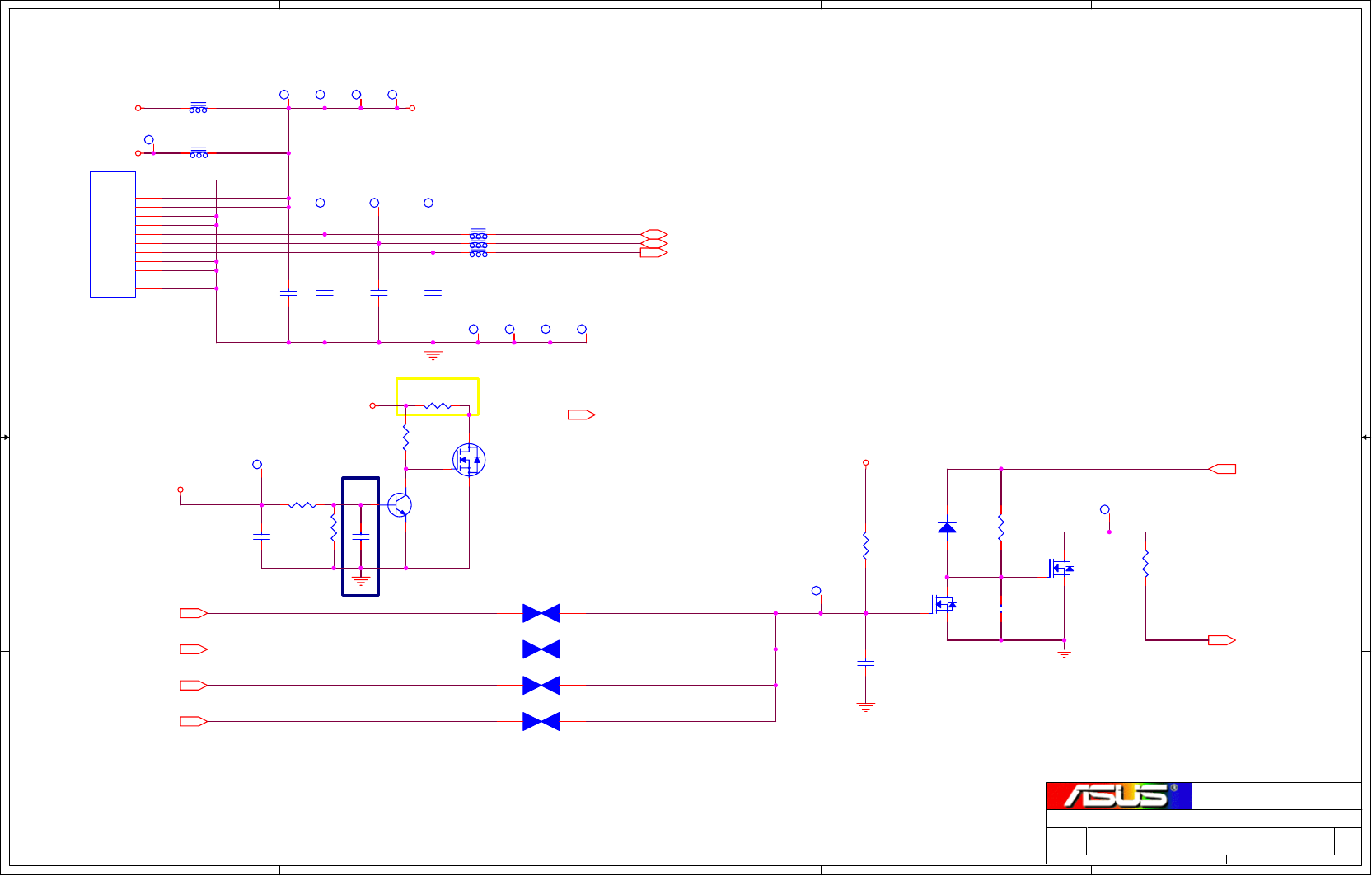The image size is (1372, 876).
Task: Select the horizontal resistor left of the transistor
Action: point(302,504)
